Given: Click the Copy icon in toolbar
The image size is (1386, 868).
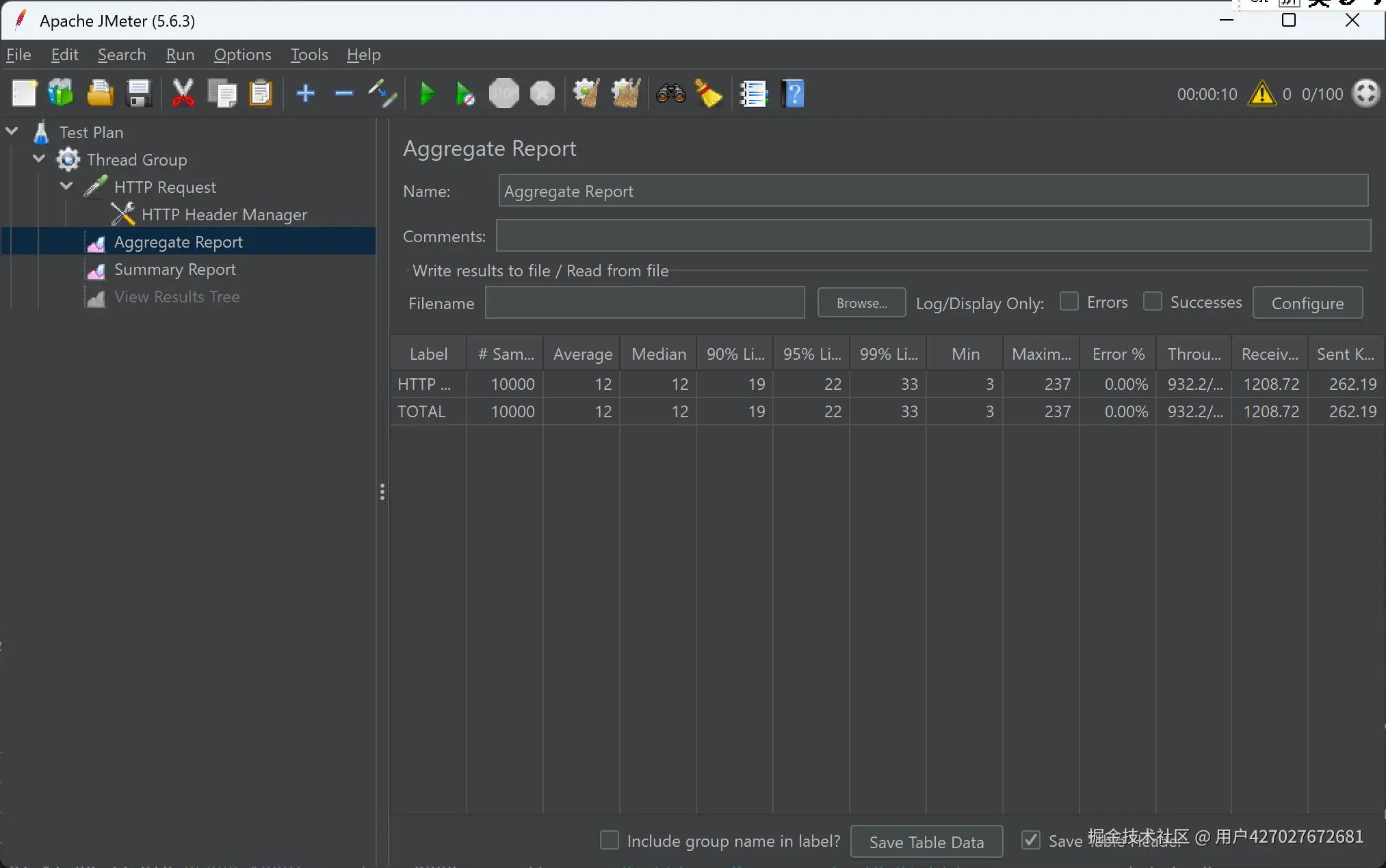Looking at the screenshot, I should (222, 94).
